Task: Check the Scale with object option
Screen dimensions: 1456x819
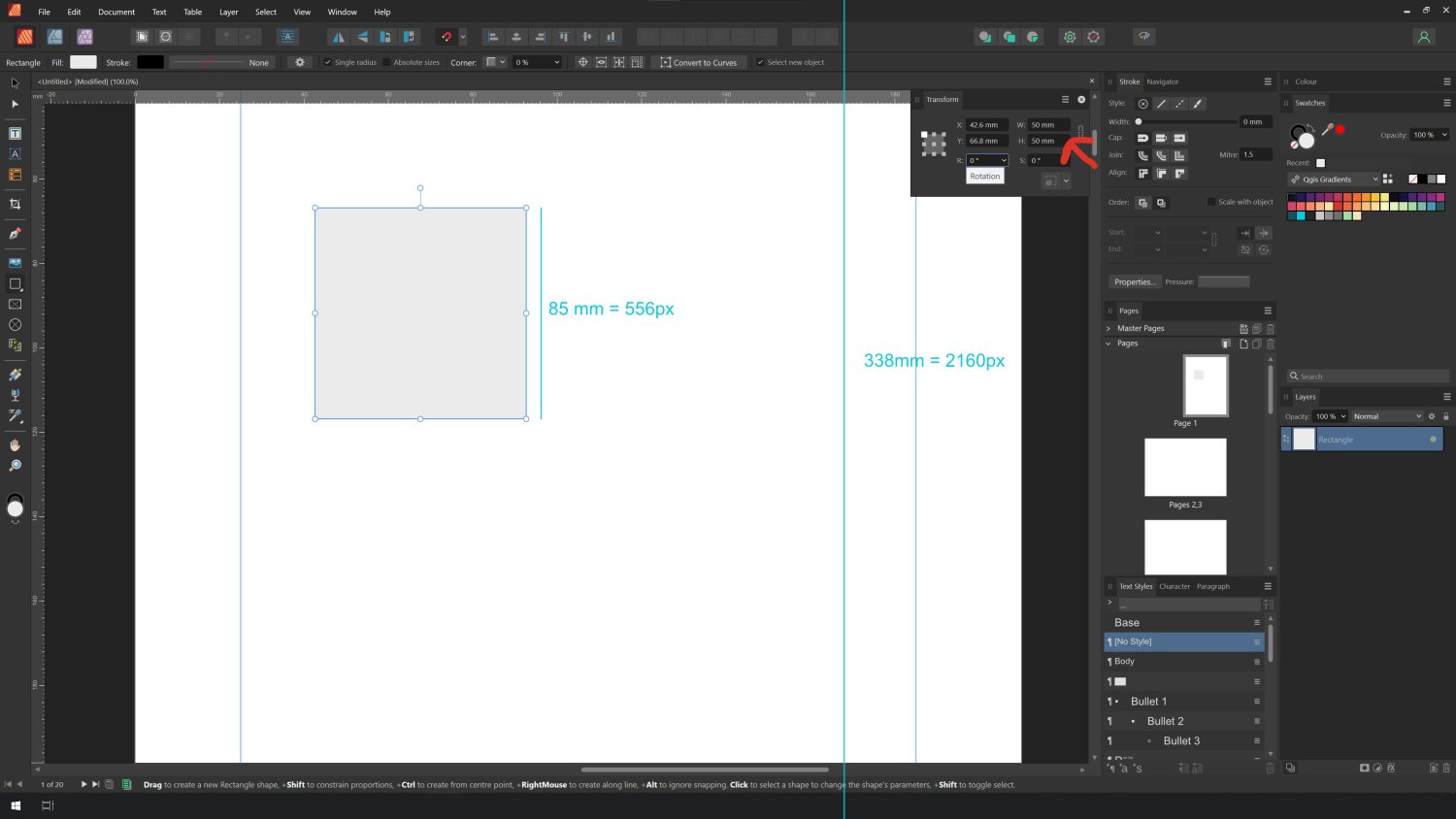Action: tap(1211, 202)
